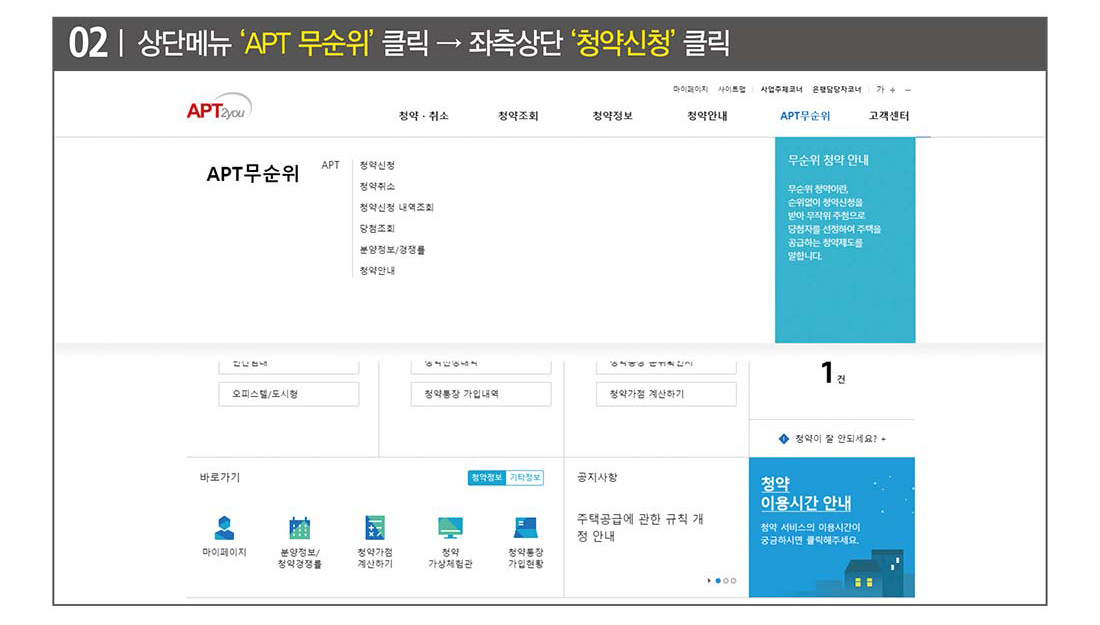Click the 오피스텔/도시형 button
Viewport: 1100px width, 625px height.
tap(288, 394)
